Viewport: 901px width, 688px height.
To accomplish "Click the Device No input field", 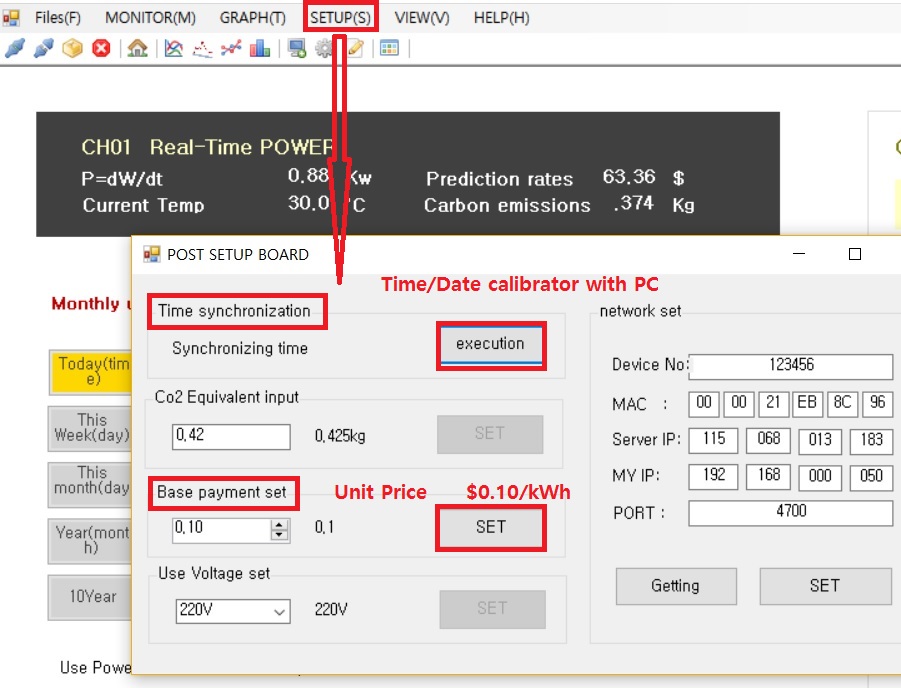I will pyautogui.click(x=791, y=366).
